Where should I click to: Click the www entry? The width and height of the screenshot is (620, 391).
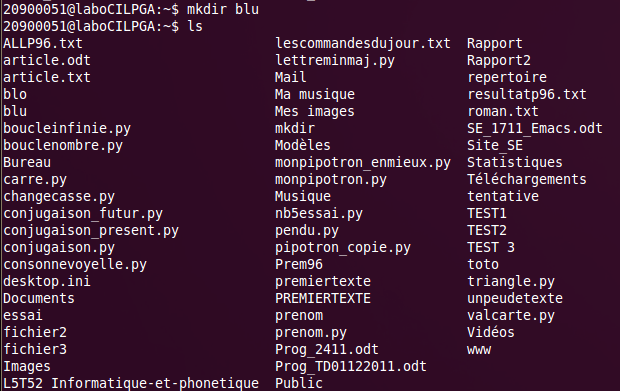point(479,349)
